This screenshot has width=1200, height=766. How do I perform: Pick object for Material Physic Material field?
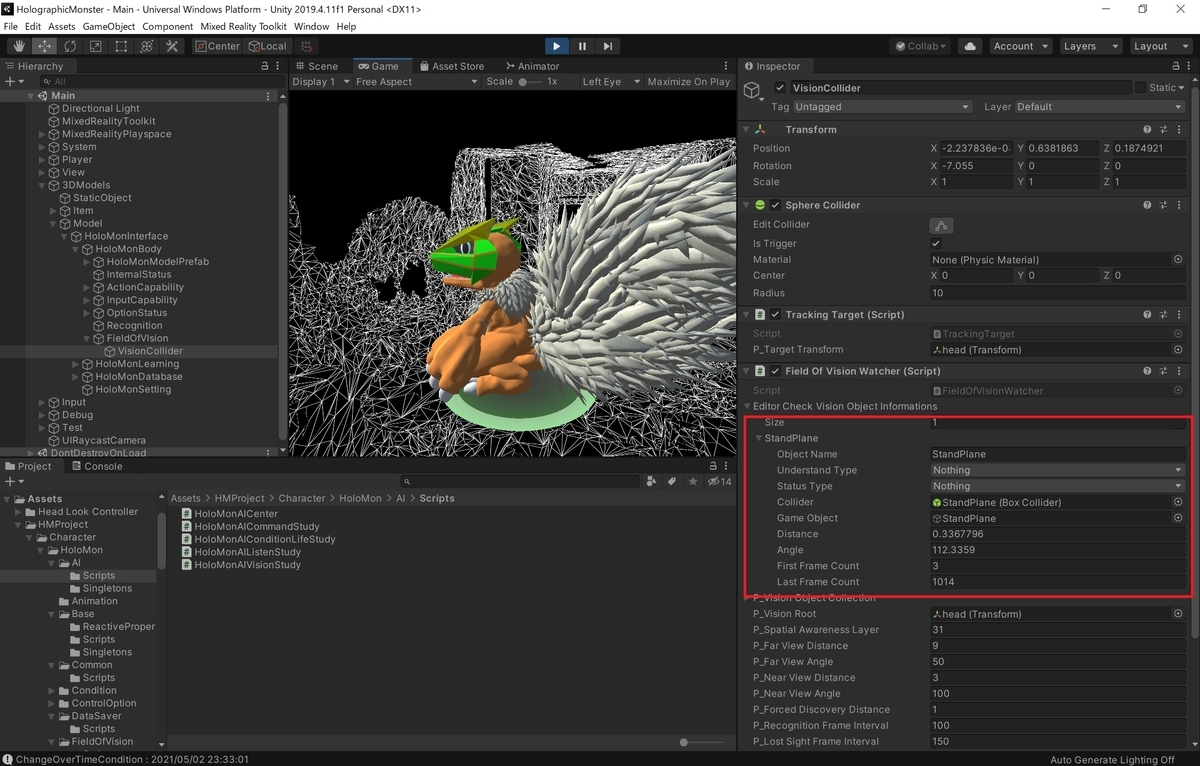click(1178, 260)
